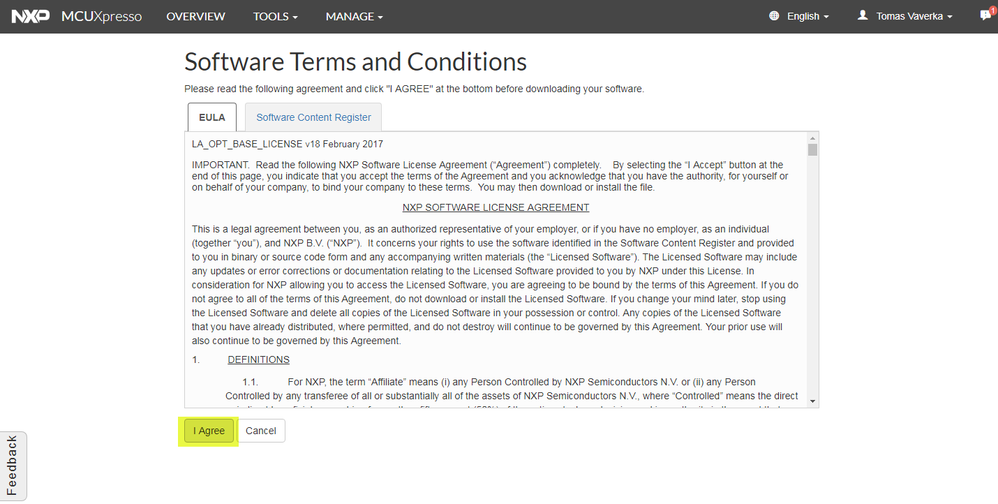Open the English language selector

coord(808,16)
